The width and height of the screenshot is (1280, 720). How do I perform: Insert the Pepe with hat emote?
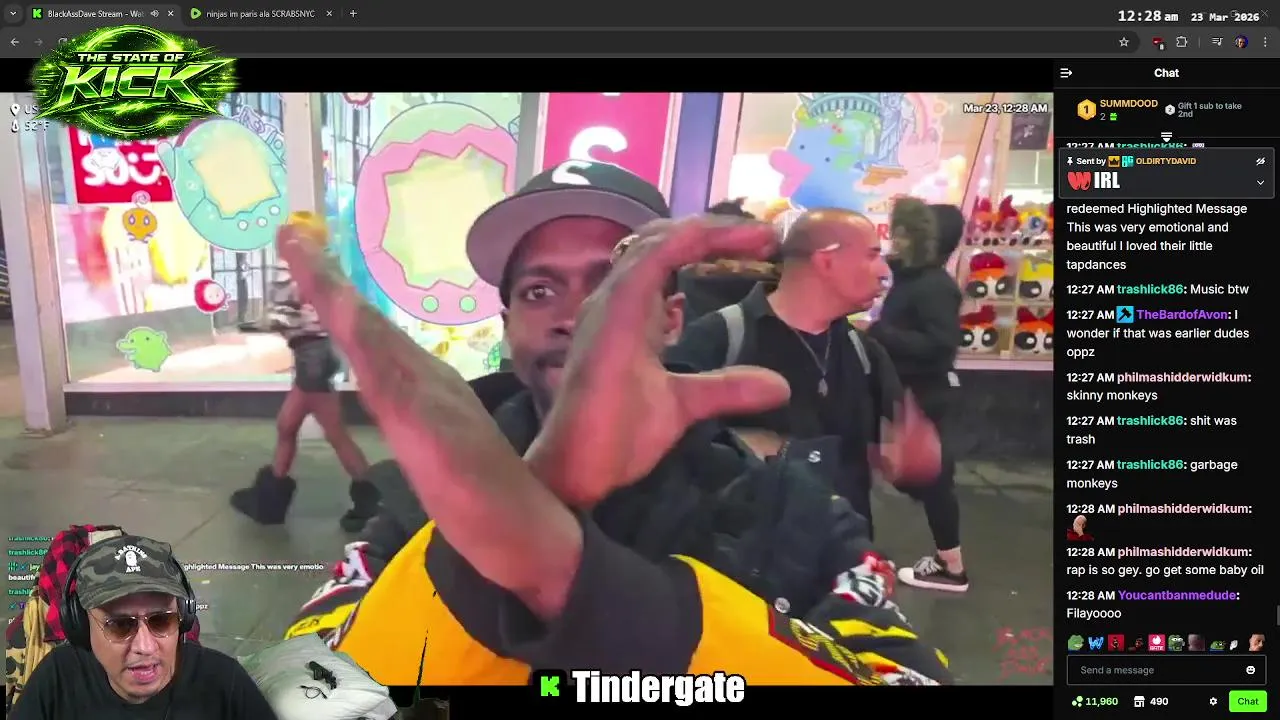pos(1176,643)
